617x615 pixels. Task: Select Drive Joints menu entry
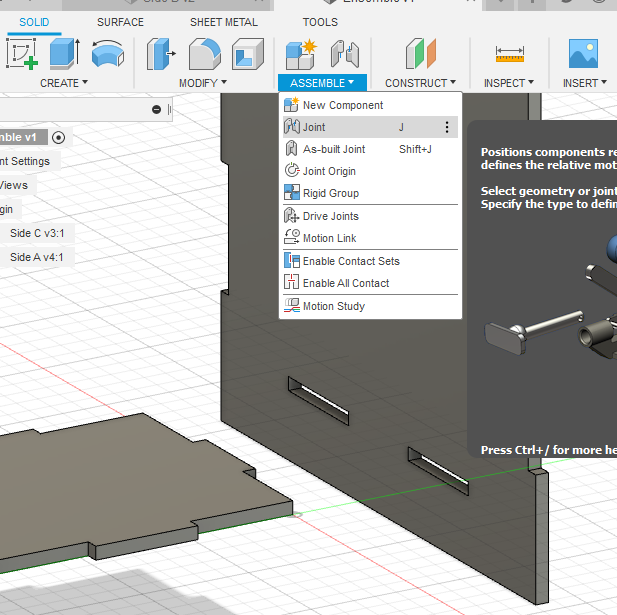pos(370,216)
